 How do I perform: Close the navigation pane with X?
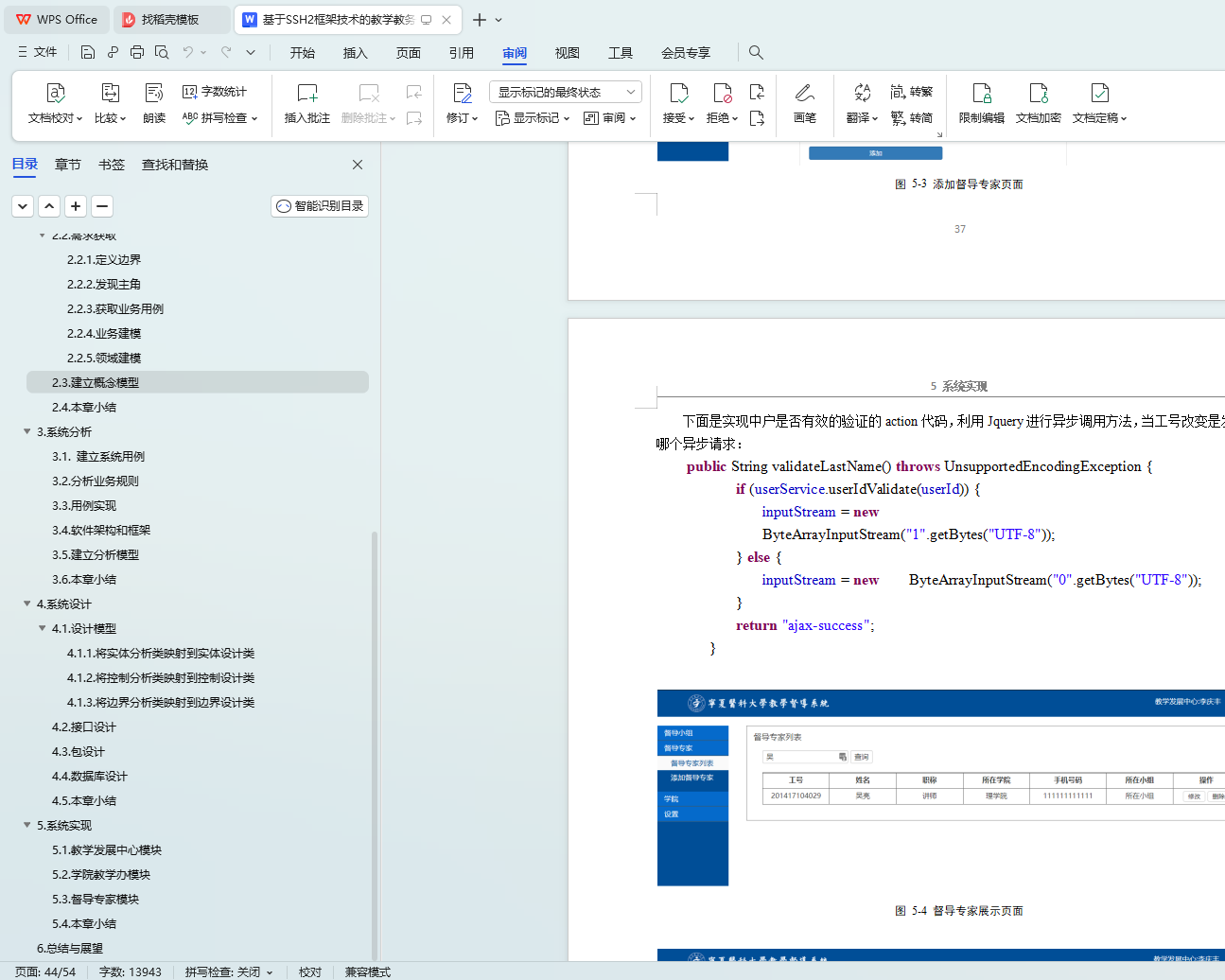(x=358, y=165)
